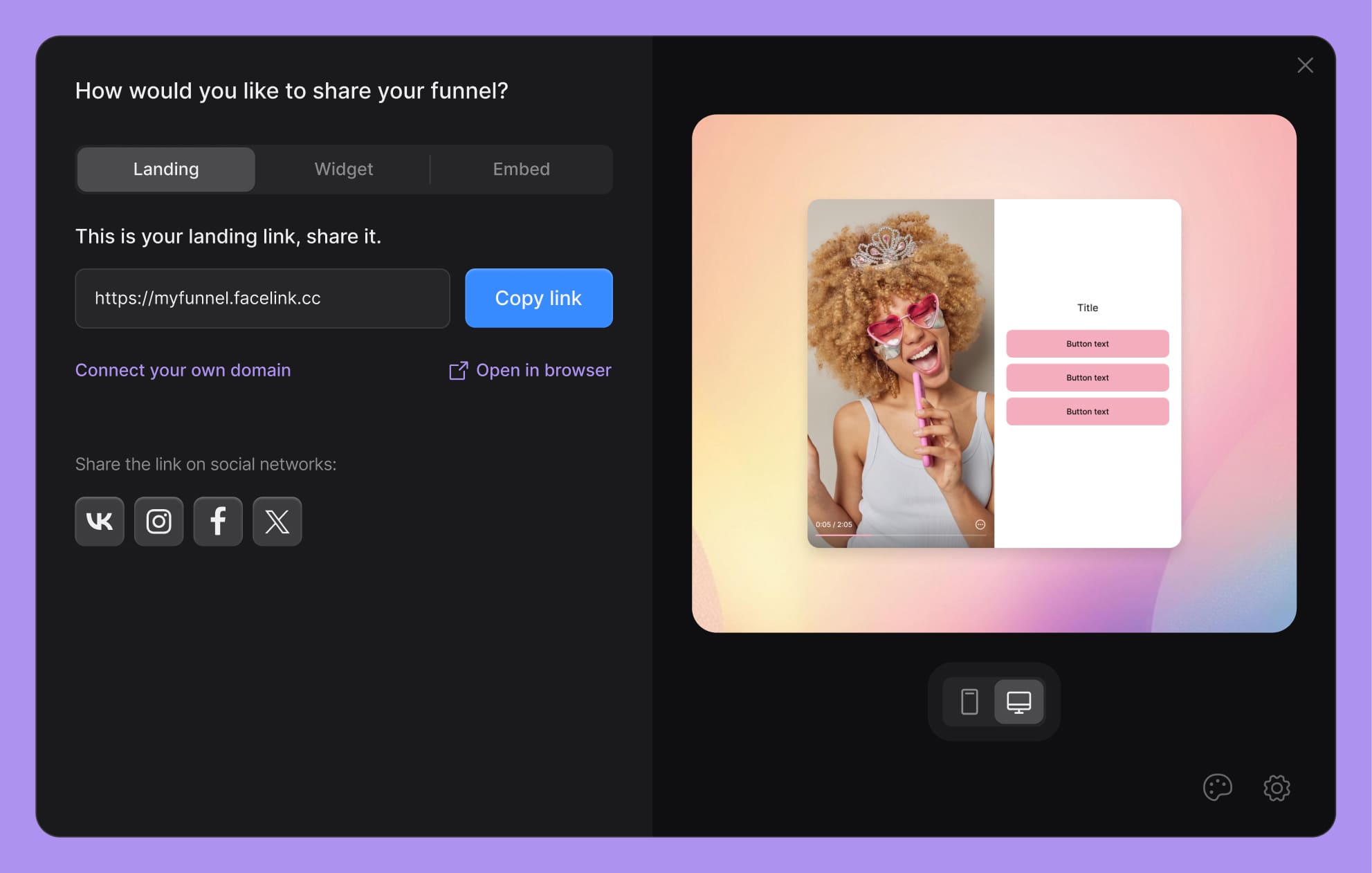Click the options icon on video preview
1372x873 pixels.
(980, 524)
